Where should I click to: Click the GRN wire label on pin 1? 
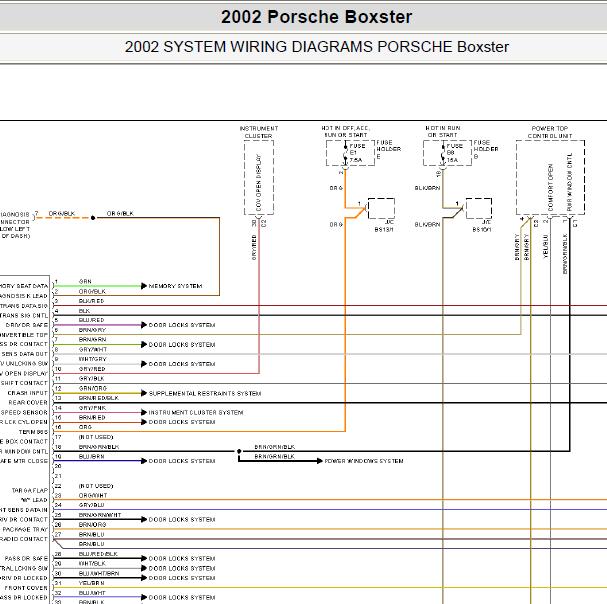(85, 281)
